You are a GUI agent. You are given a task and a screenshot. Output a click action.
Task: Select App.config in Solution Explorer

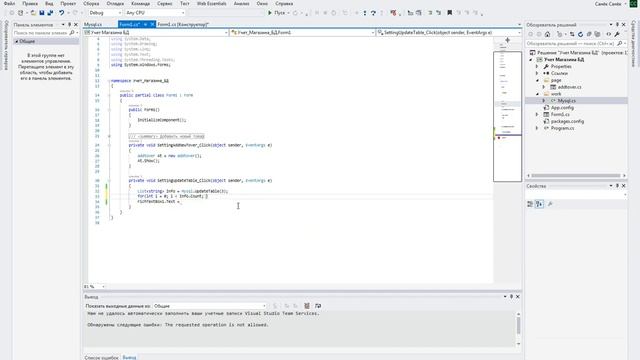click(562, 108)
